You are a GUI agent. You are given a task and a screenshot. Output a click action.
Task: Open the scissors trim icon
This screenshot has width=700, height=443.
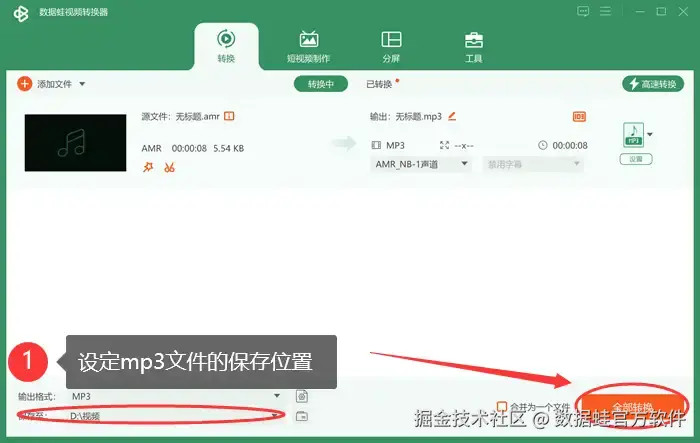pyautogui.click(x=170, y=167)
